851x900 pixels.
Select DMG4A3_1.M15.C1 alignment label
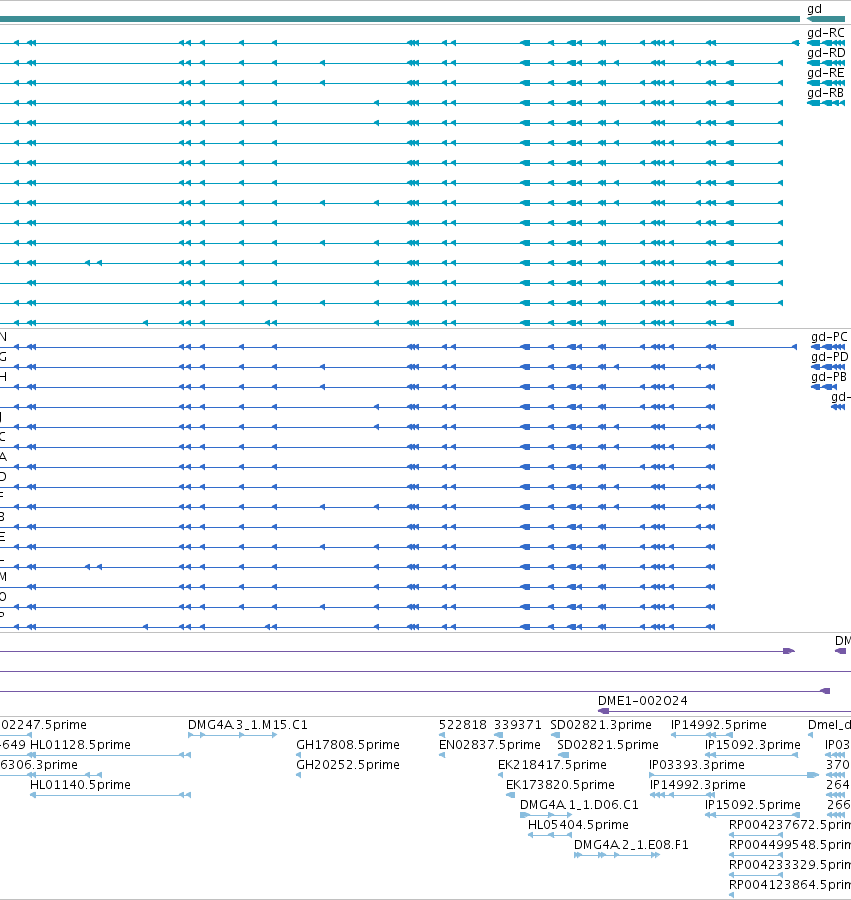click(x=248, y=725)
